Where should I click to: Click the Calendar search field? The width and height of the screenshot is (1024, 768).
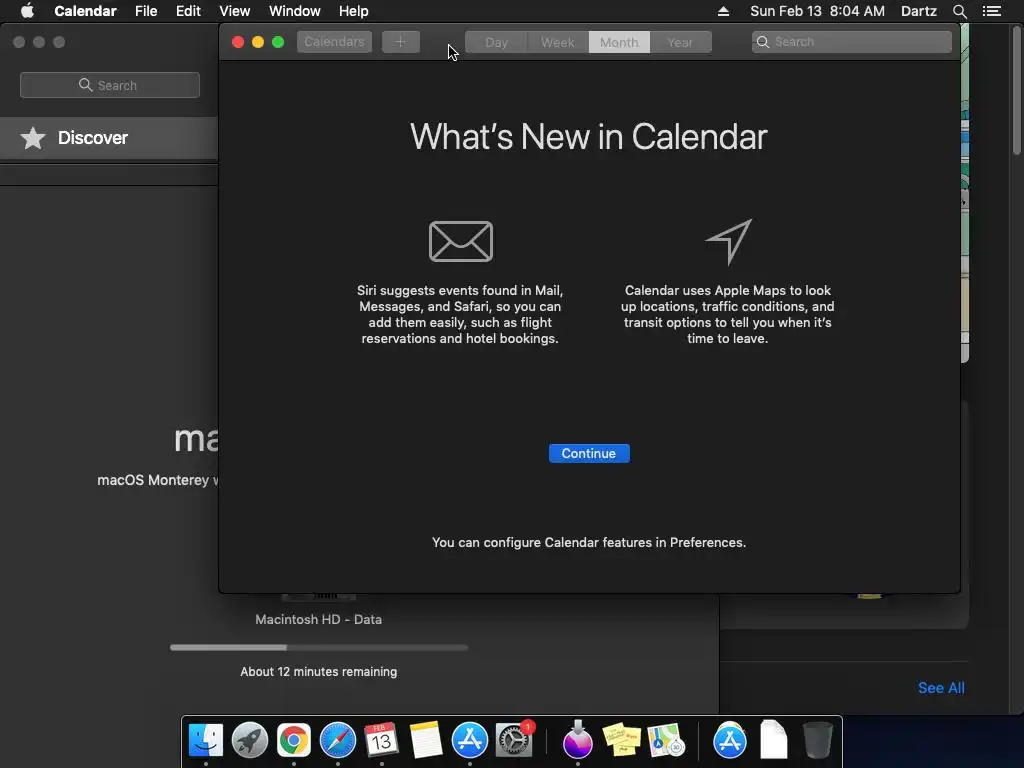[x=852, y=42]
